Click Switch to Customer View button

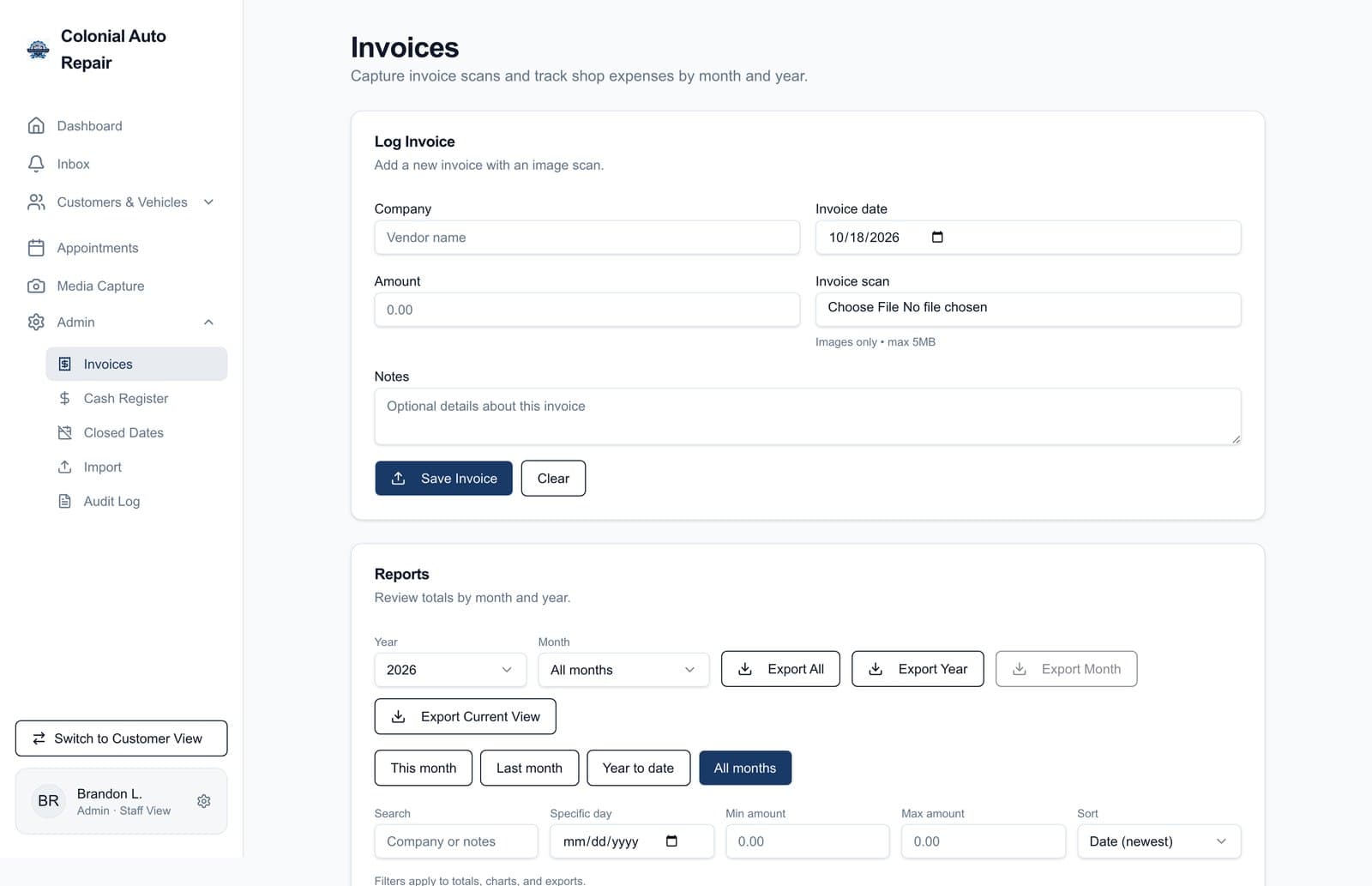[x=121, y=738]
